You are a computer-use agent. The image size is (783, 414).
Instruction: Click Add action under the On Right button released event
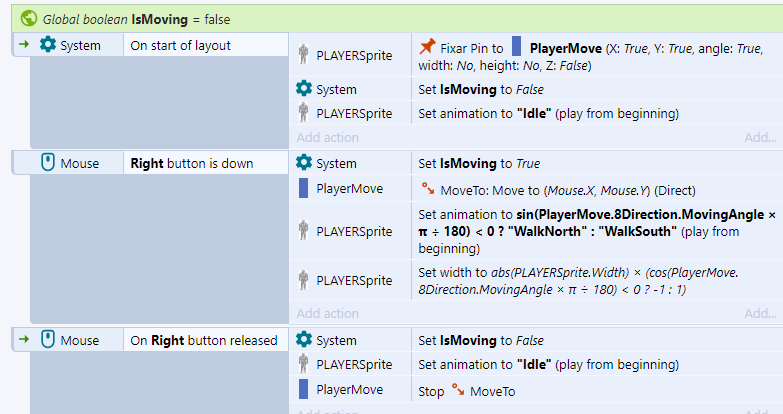[x=327, y=411]
